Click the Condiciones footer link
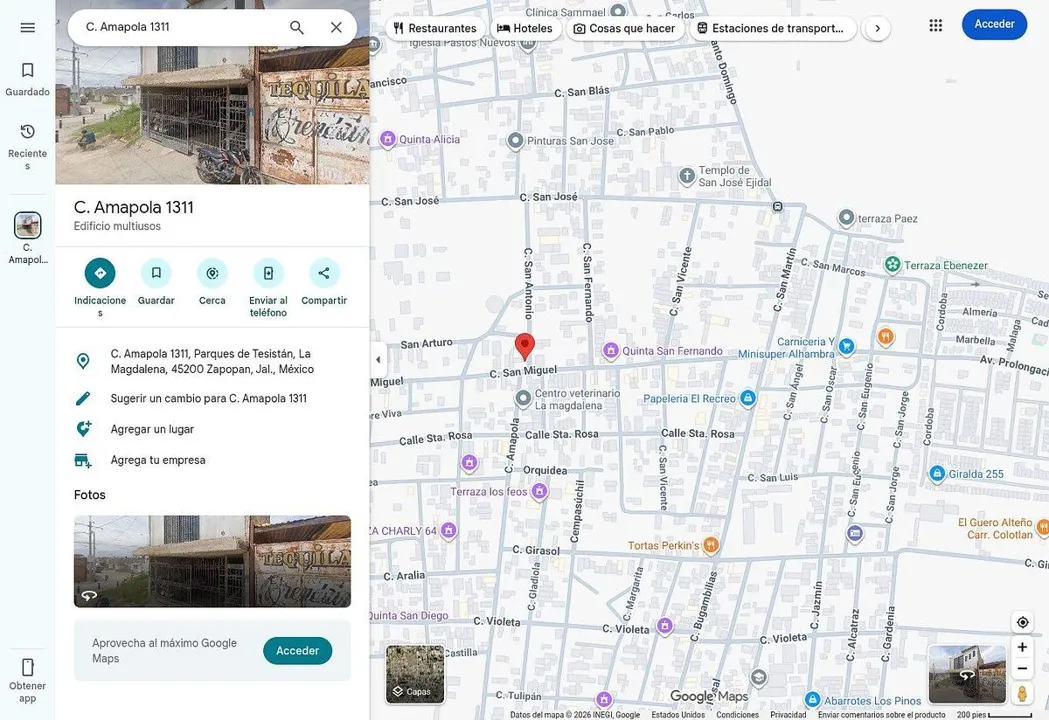1049x720 pixels. pyautogui.click(x=737, y=715)
